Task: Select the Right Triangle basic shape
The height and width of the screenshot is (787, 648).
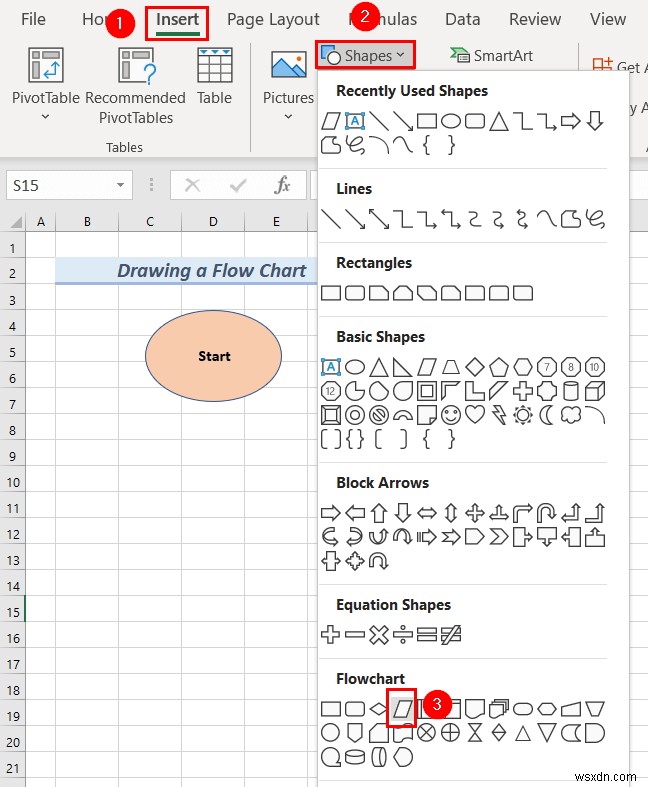Action: pyautogui.click(x=403, y=367)
